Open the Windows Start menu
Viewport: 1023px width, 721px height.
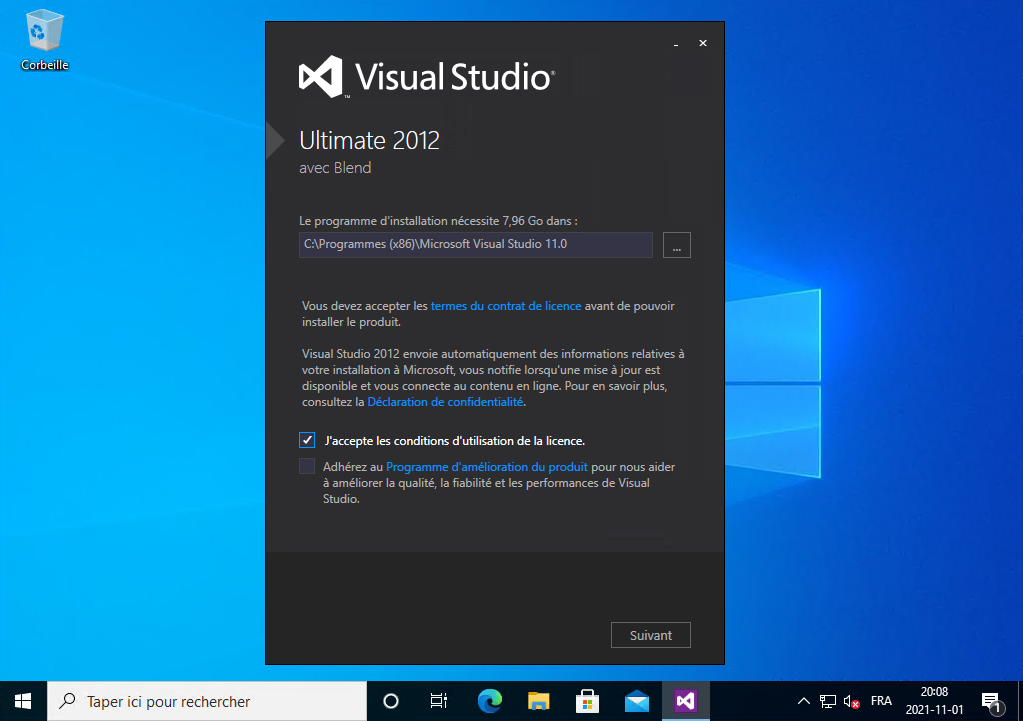[x=23, y=701]
